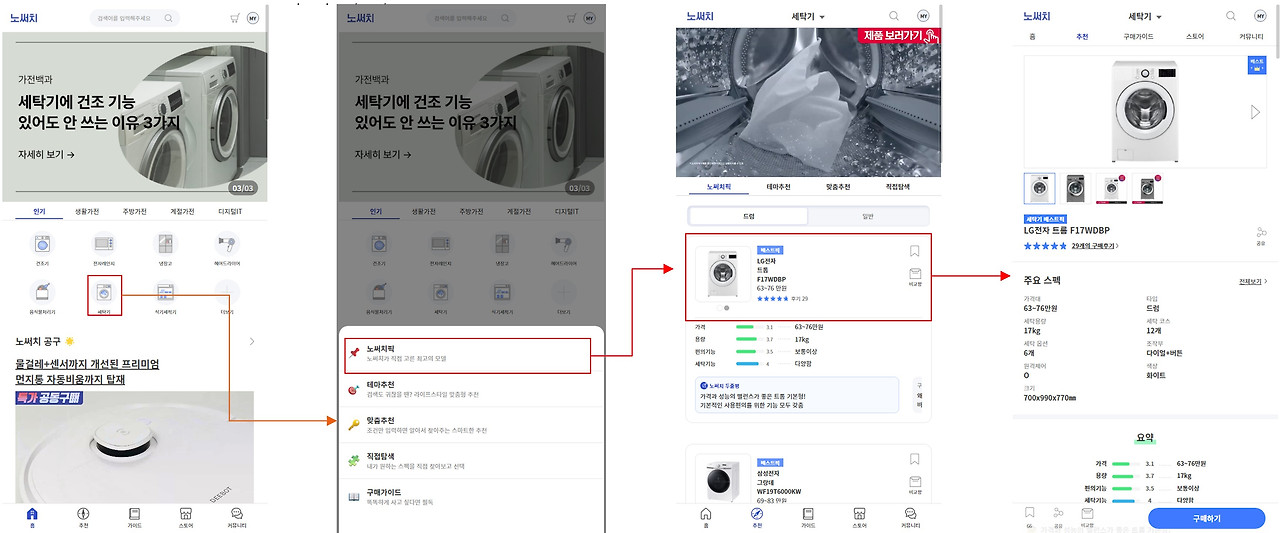Click the 용량 score bar in 요약 section

pos(1122,476)
